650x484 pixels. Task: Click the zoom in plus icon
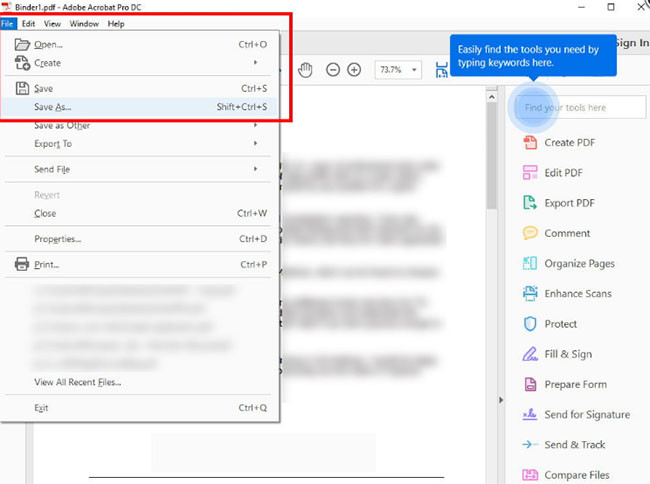[354, 70]
